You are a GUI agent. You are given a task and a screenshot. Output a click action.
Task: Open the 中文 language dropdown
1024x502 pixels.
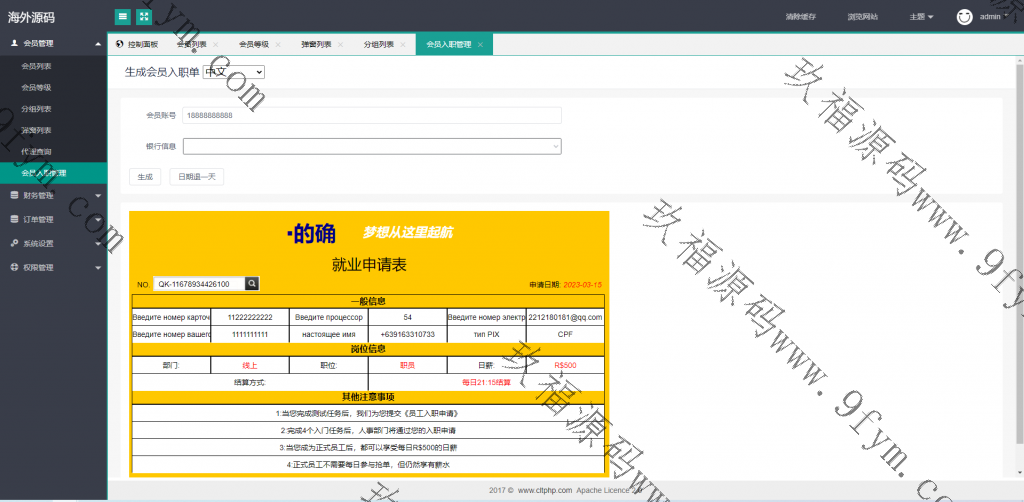point(233,72)
